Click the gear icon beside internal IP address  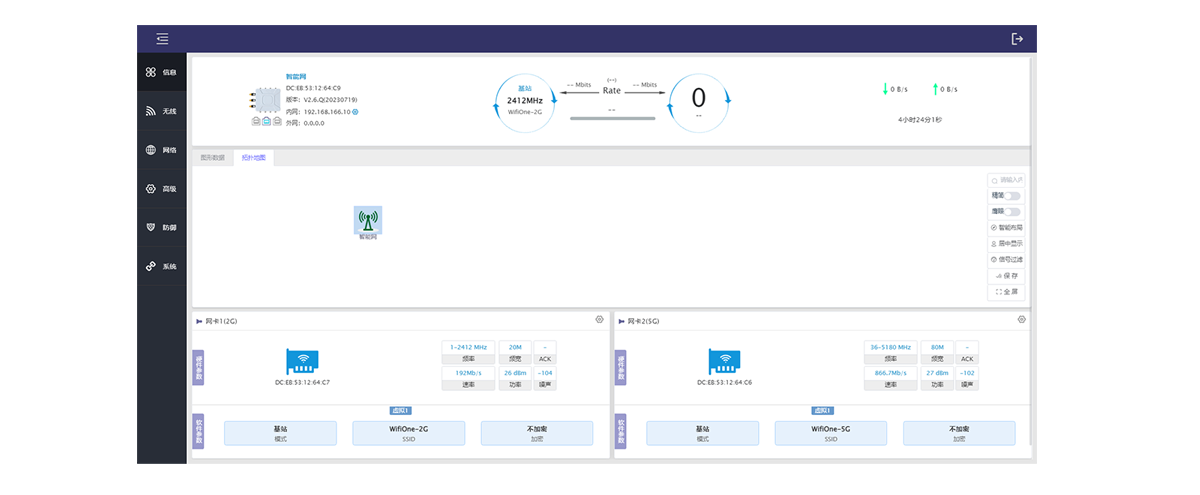(355, 112)
